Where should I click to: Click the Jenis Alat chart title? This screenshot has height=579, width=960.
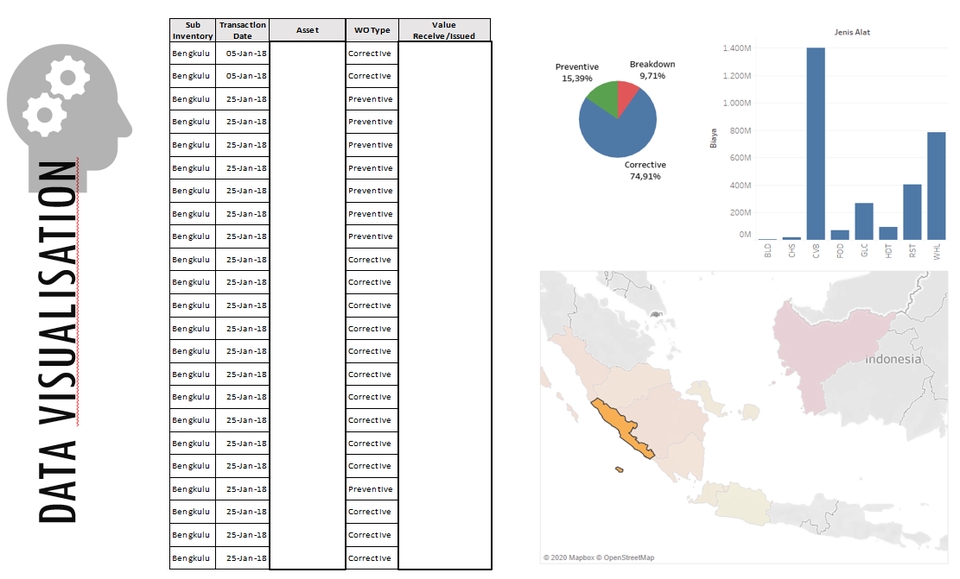[852, 32]
